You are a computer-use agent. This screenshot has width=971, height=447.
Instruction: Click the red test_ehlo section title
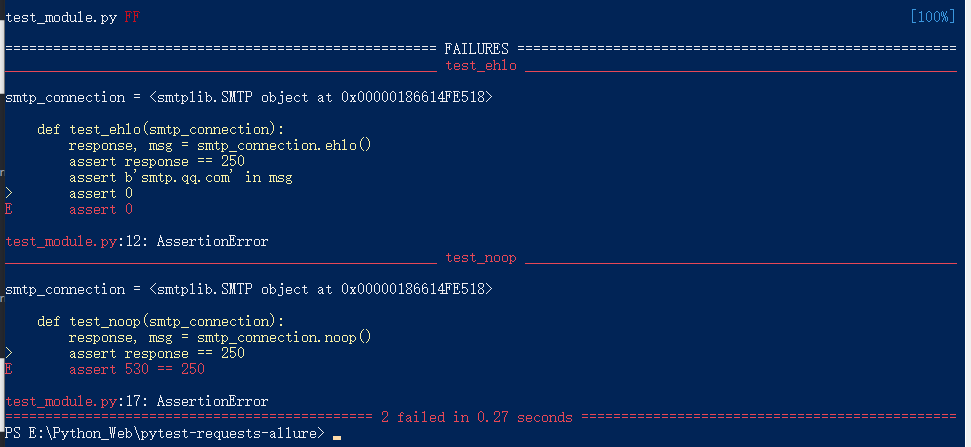click(481, 65)
